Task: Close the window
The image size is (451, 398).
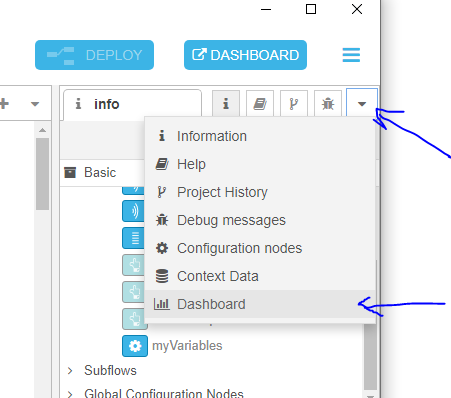Action: pos(357,9)
